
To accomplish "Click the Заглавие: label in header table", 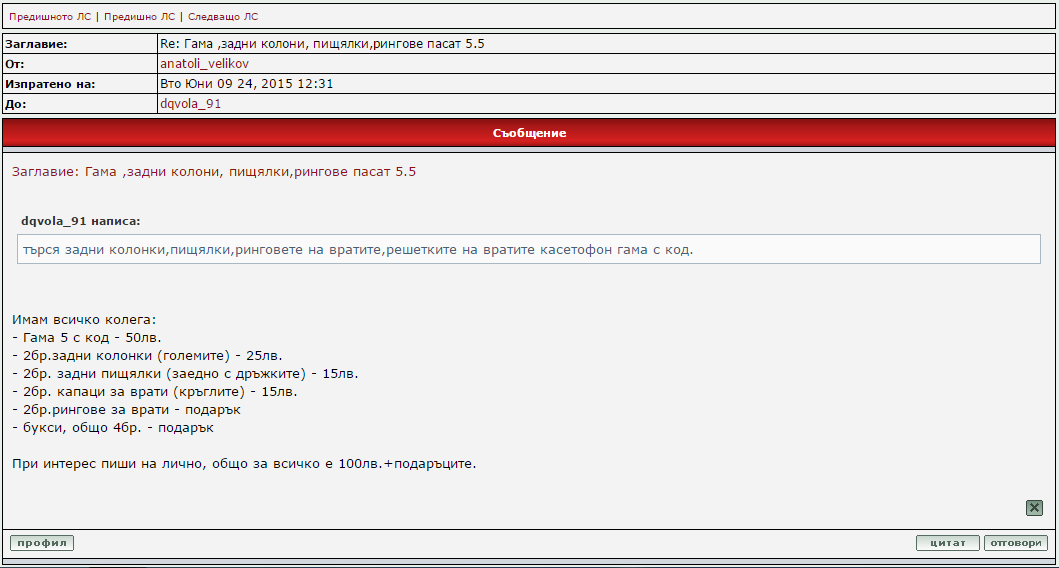I will tap(36, 44).
